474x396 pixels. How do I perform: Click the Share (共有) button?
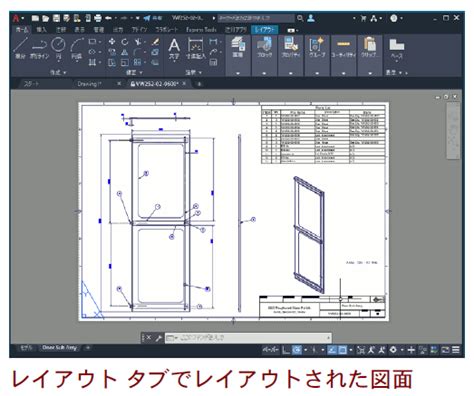click(153, 18)
